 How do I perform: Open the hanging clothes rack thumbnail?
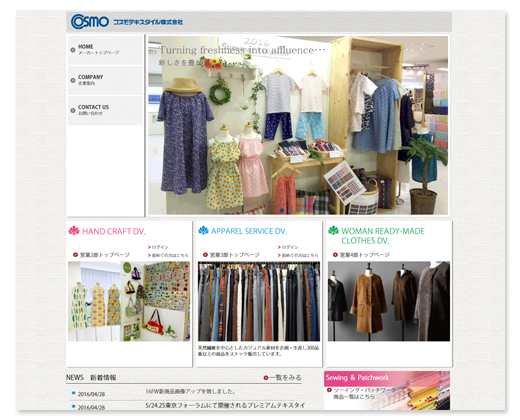click(259, 301)
